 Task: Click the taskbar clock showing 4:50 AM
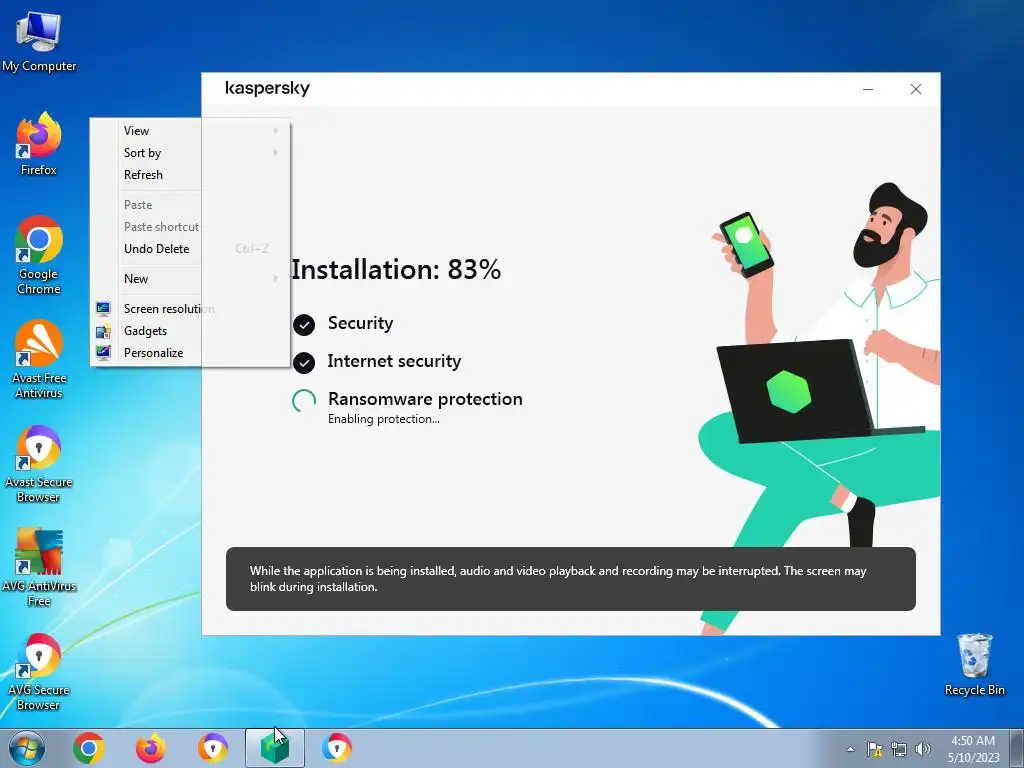pos(973,748)
